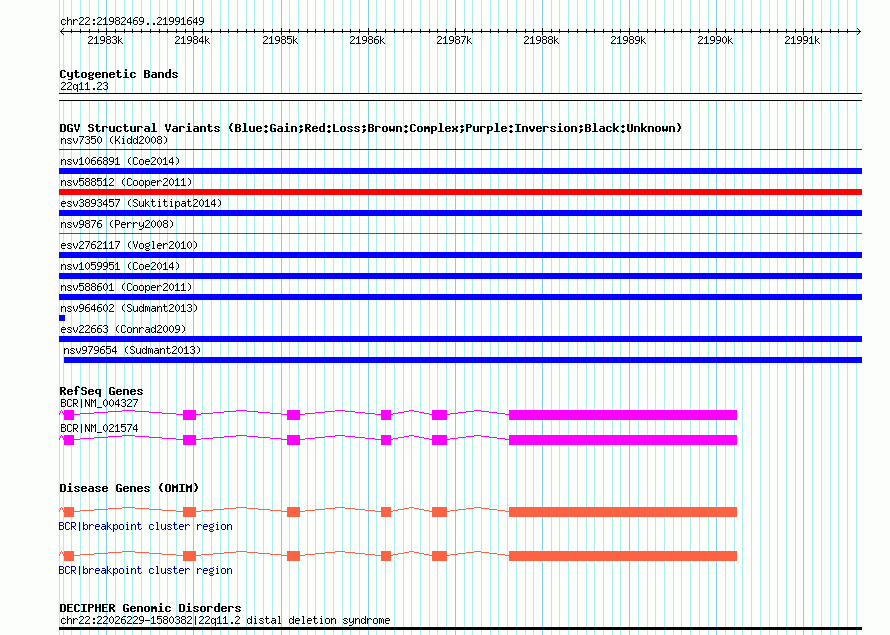Open the nsv1066891 (Coe2014) variant label
This screenshot has width=890, height=635.
pyautogui.click(x=120, y=161)
